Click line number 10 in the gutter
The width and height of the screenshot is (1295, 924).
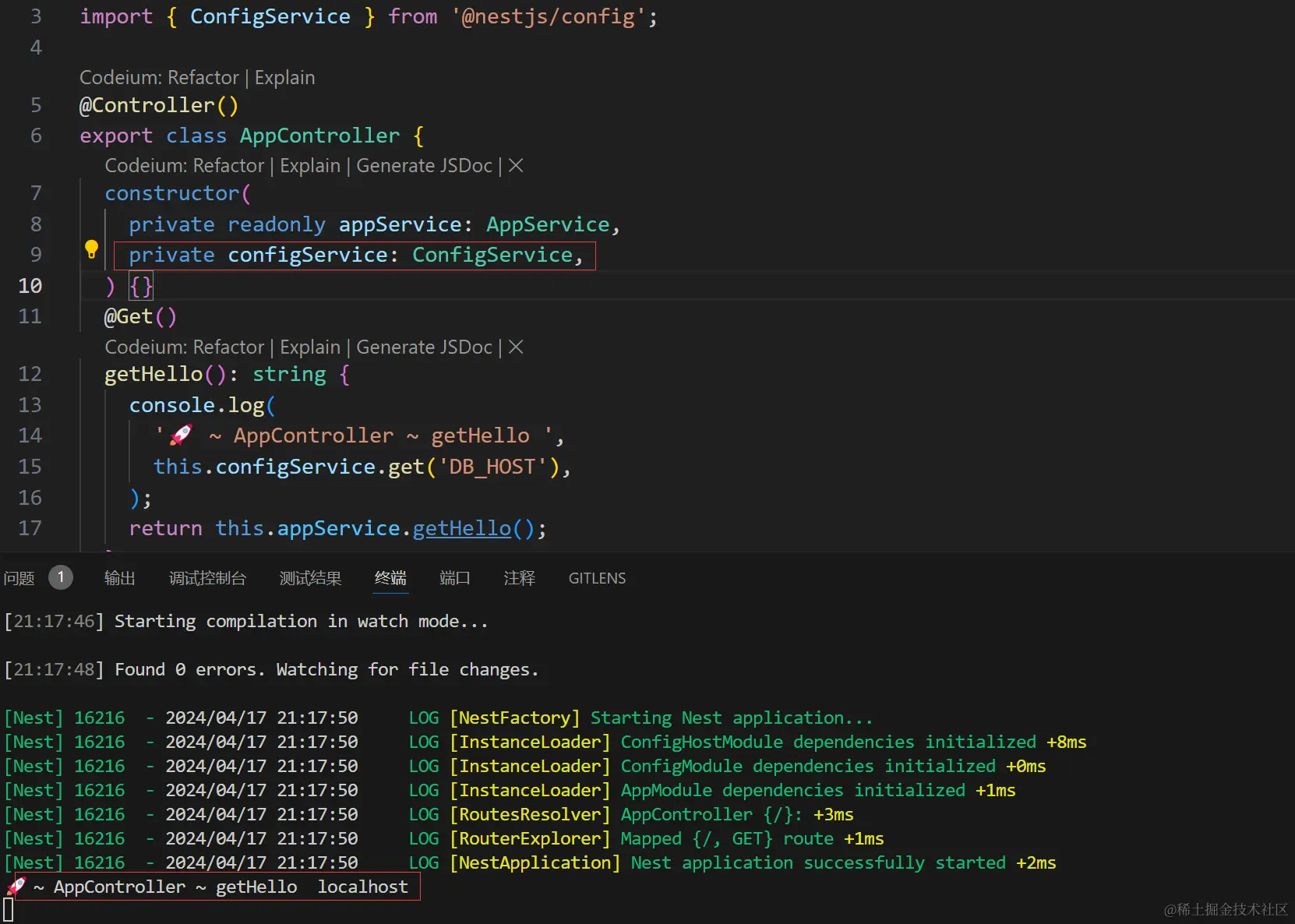pos(30,286)
